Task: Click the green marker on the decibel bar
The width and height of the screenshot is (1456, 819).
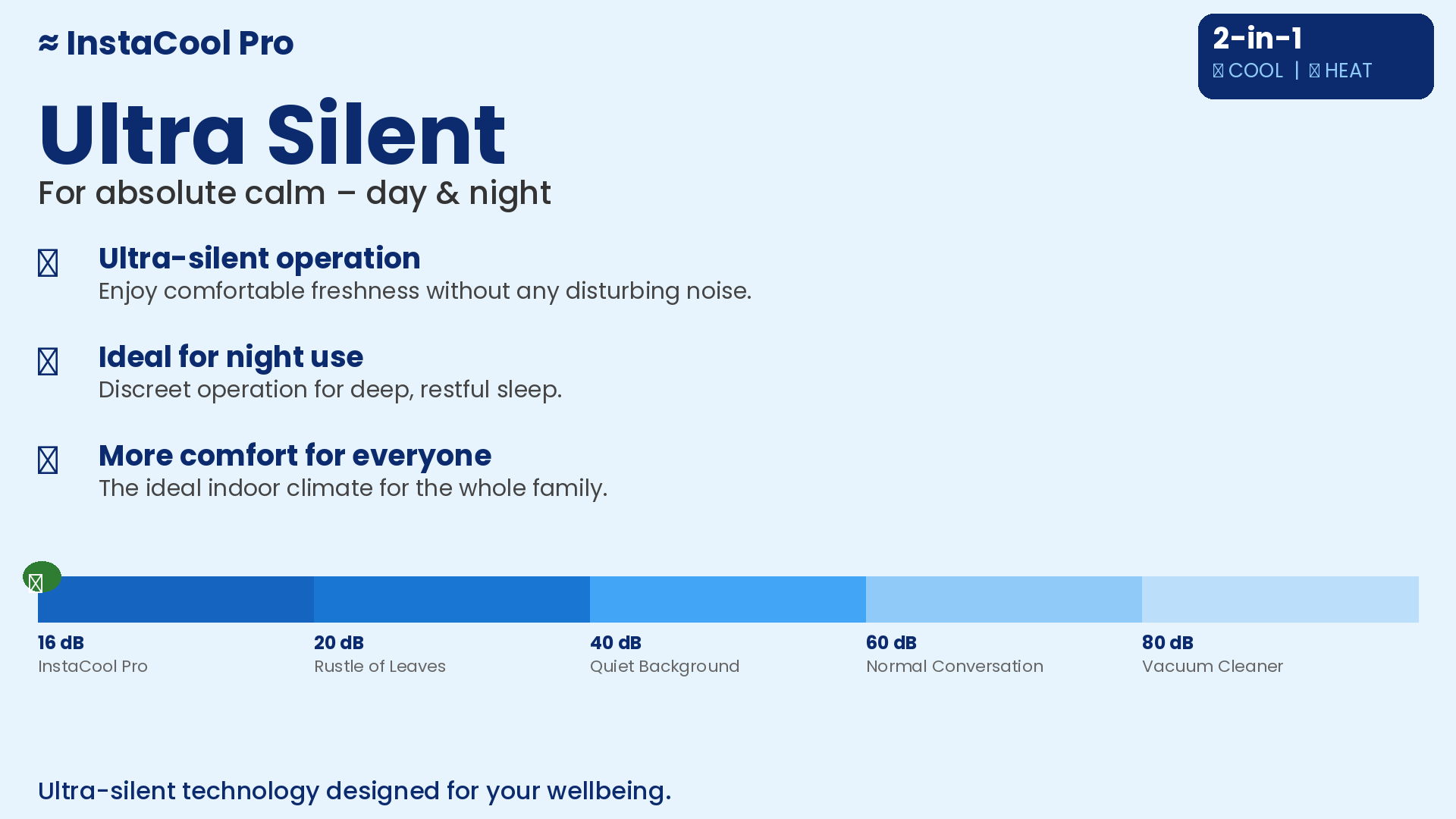Action: (x=42, y=577)
